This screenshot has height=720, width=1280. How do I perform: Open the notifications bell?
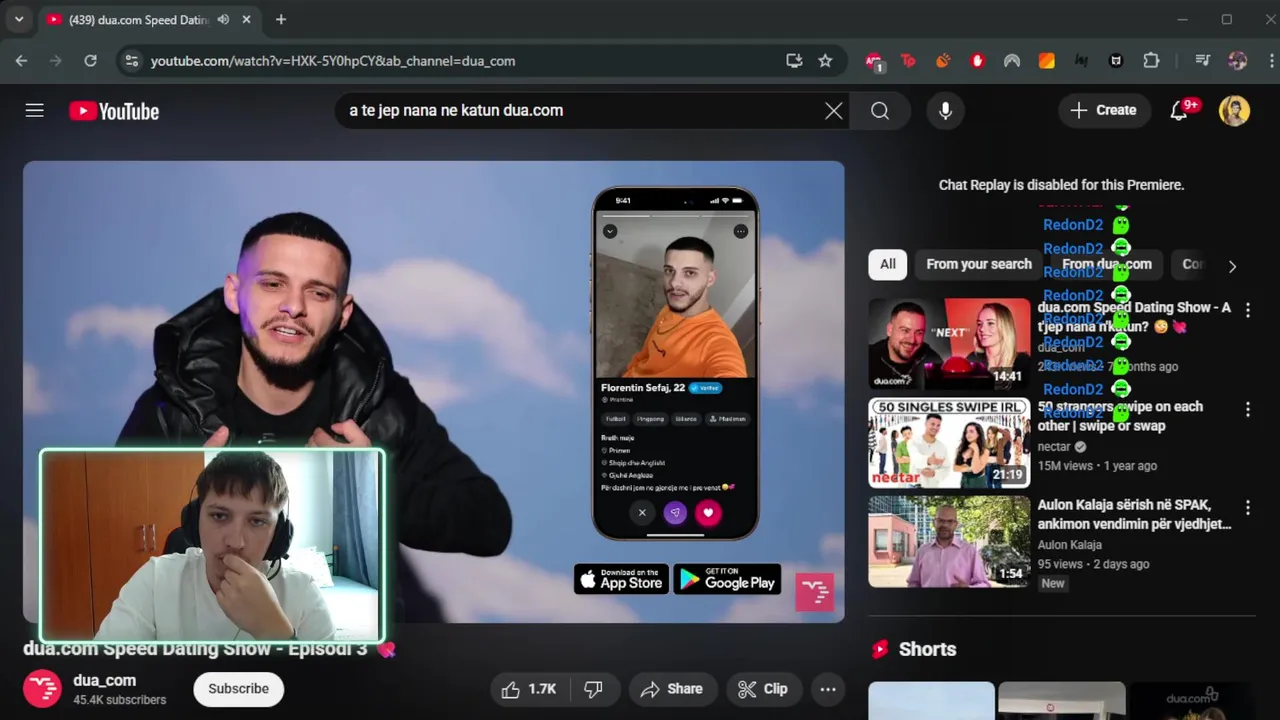[1180, 111]
